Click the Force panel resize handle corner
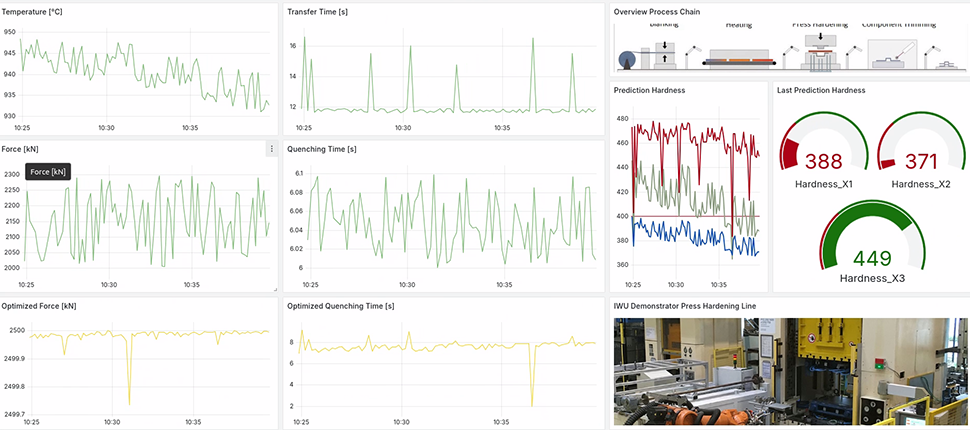The height and width of the screenshot is (430, 970). tap(274, 288)
